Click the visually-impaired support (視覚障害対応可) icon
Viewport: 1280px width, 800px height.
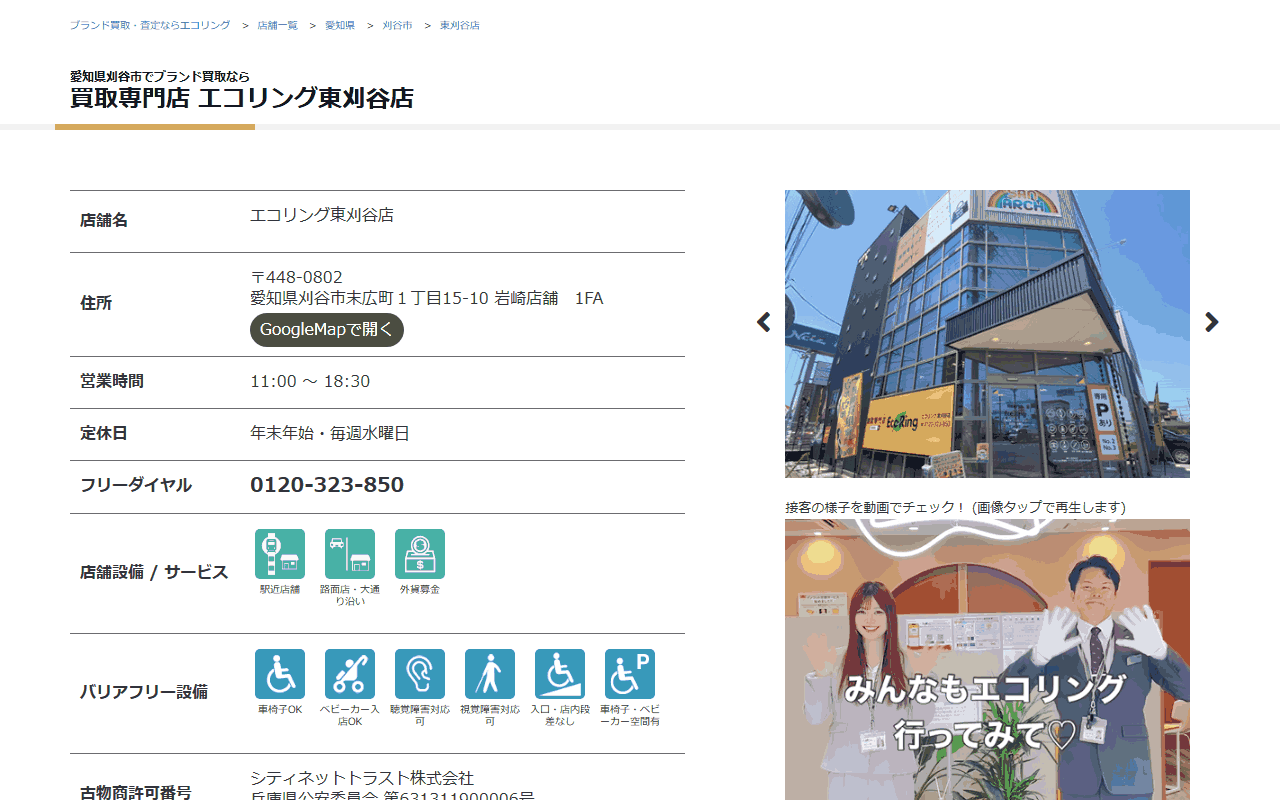490,674
